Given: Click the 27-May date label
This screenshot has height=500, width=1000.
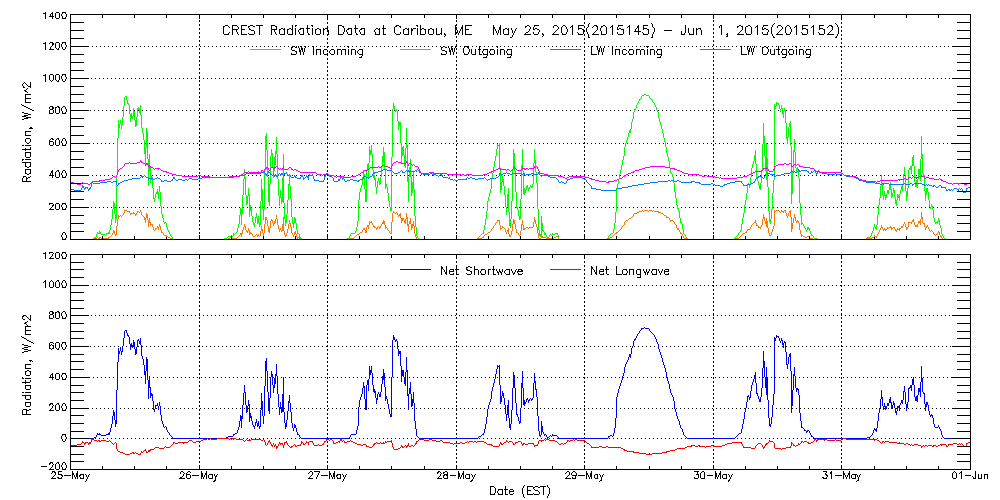Looking at the screenshot, I should click(x=328, y=476).
